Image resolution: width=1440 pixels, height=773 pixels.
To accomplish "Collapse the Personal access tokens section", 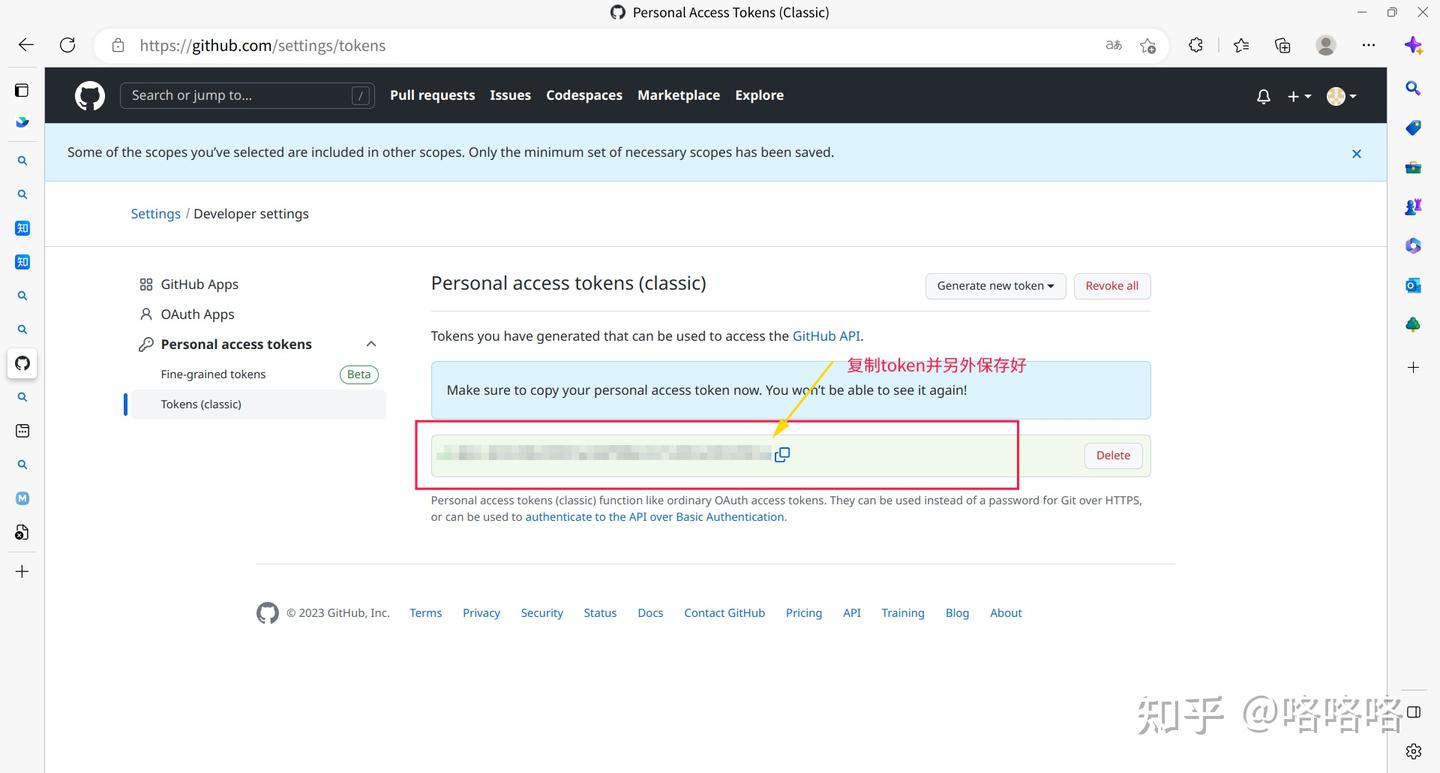I will coord(371,343).
